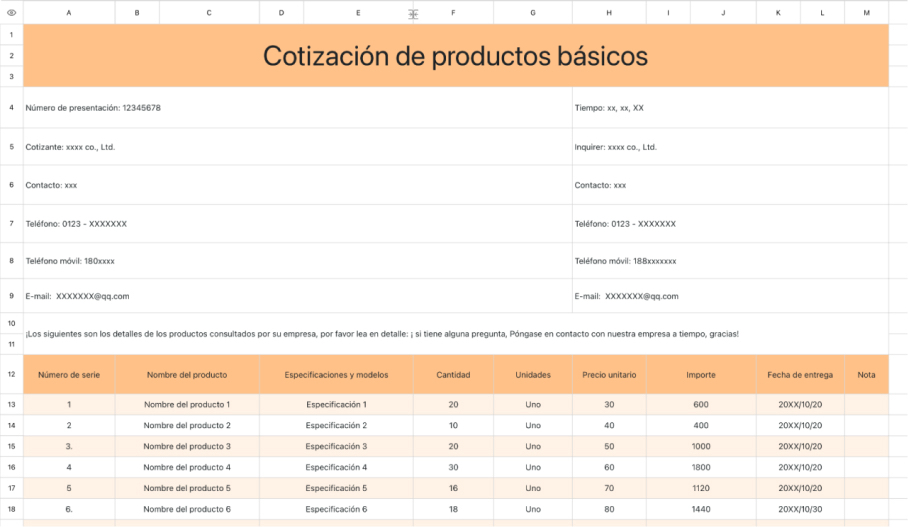This screenshot has width=908, height=527.
Task: Select 'Nombre del producto' header cell
Action: click(187, 375)
